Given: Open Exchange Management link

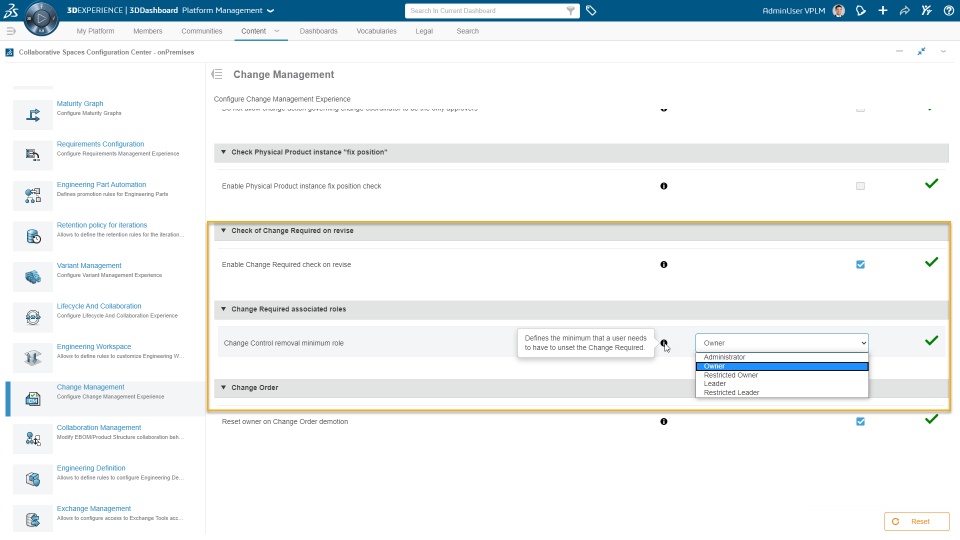Looking at the screenshot, I should (x=94, y=508).
